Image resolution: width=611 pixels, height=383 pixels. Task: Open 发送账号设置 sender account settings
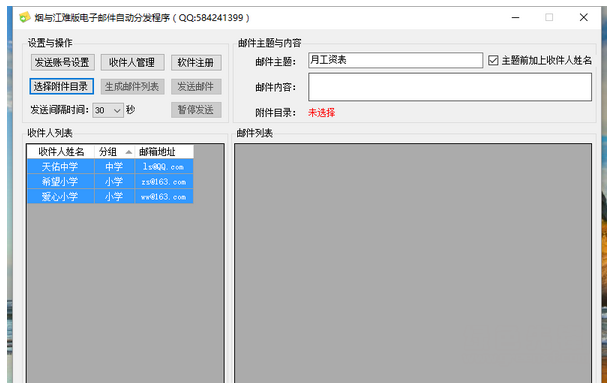pyautogui.click(x=62, y=62)
